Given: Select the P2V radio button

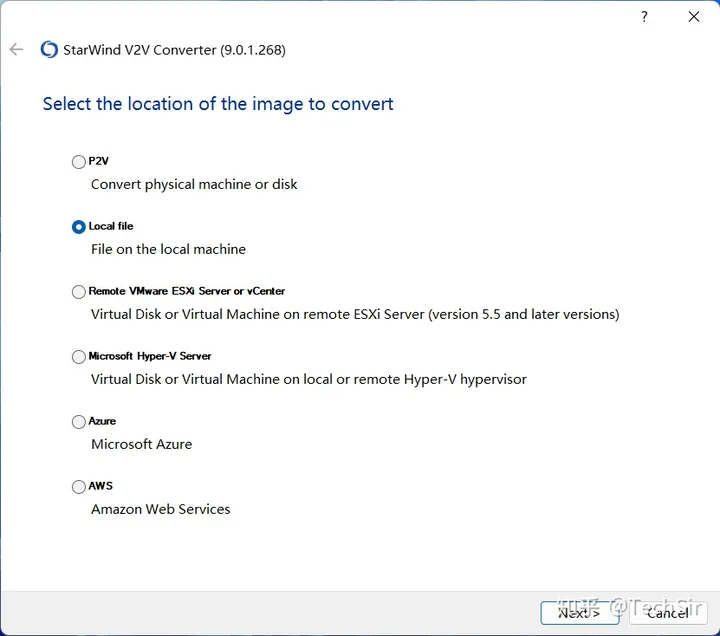Looking at the screenshot, I should click(79, 162).
